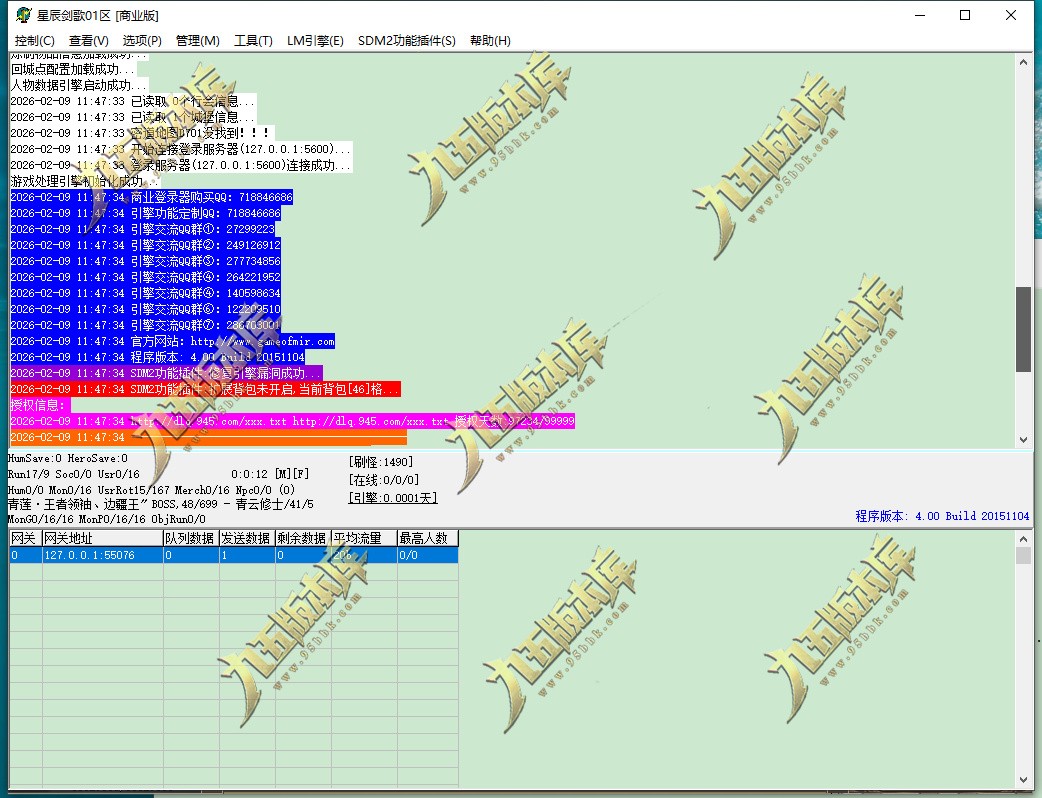The height and width of the screenshot is (798, 1042).
Task: Select the 0/0 cell under 最高人数
Action: click(427, 555)
